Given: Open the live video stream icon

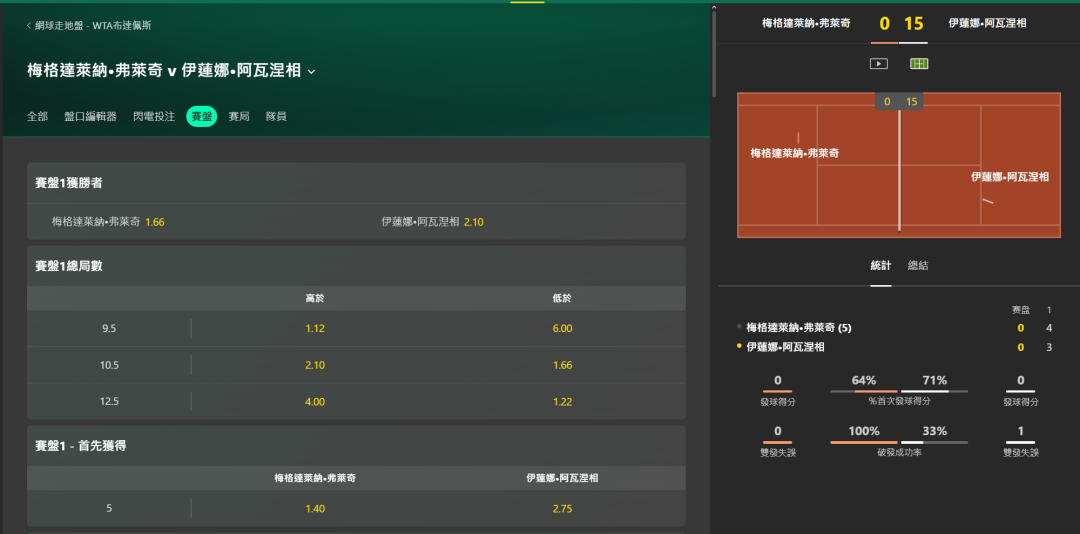Looking at the screenshot, I should point(878,63).
